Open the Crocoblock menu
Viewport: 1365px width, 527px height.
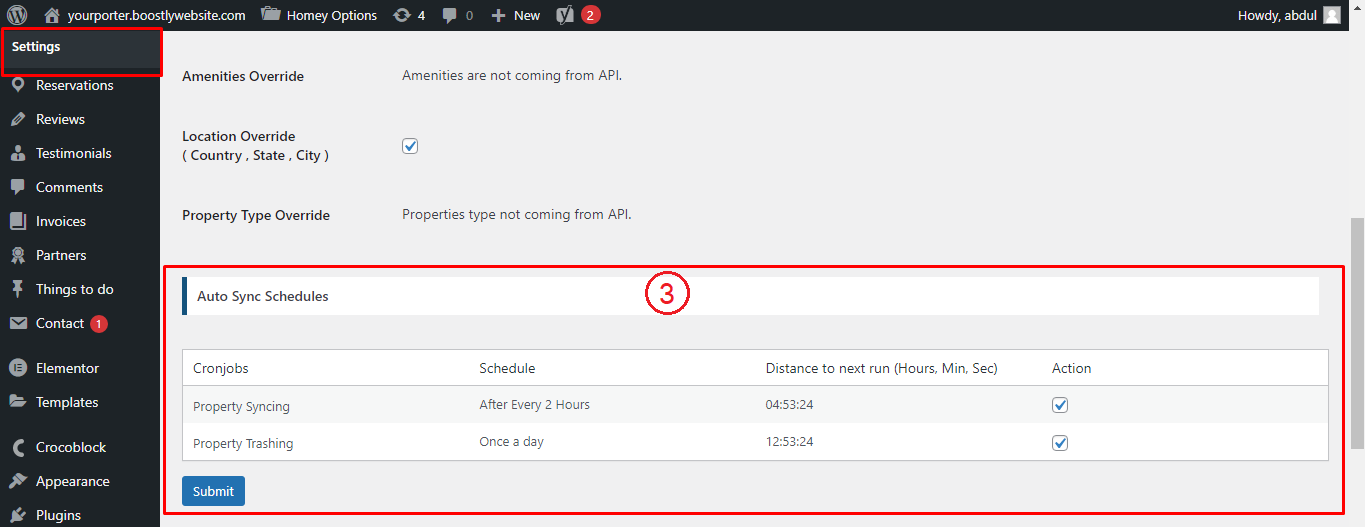(x=71, y=447)
